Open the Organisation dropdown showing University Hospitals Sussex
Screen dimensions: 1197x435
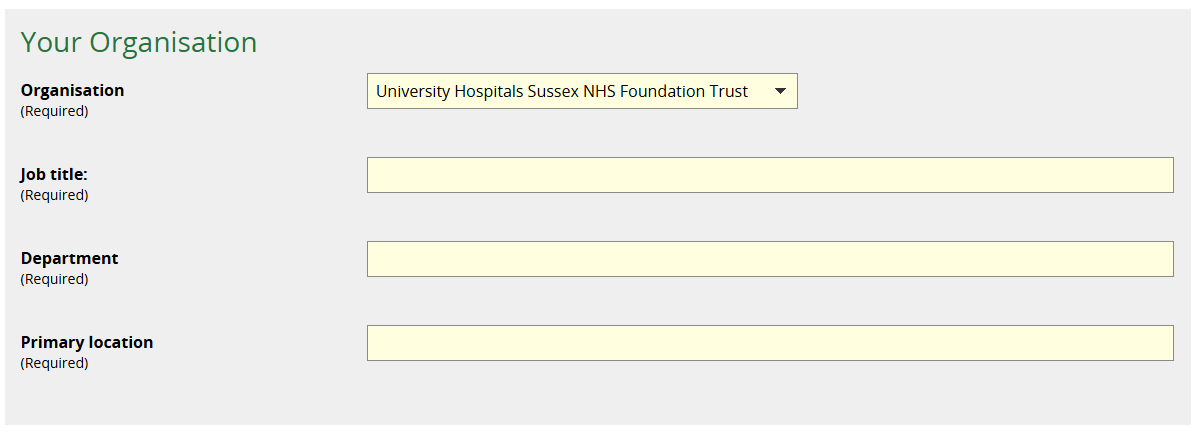[x=581, y=91]
